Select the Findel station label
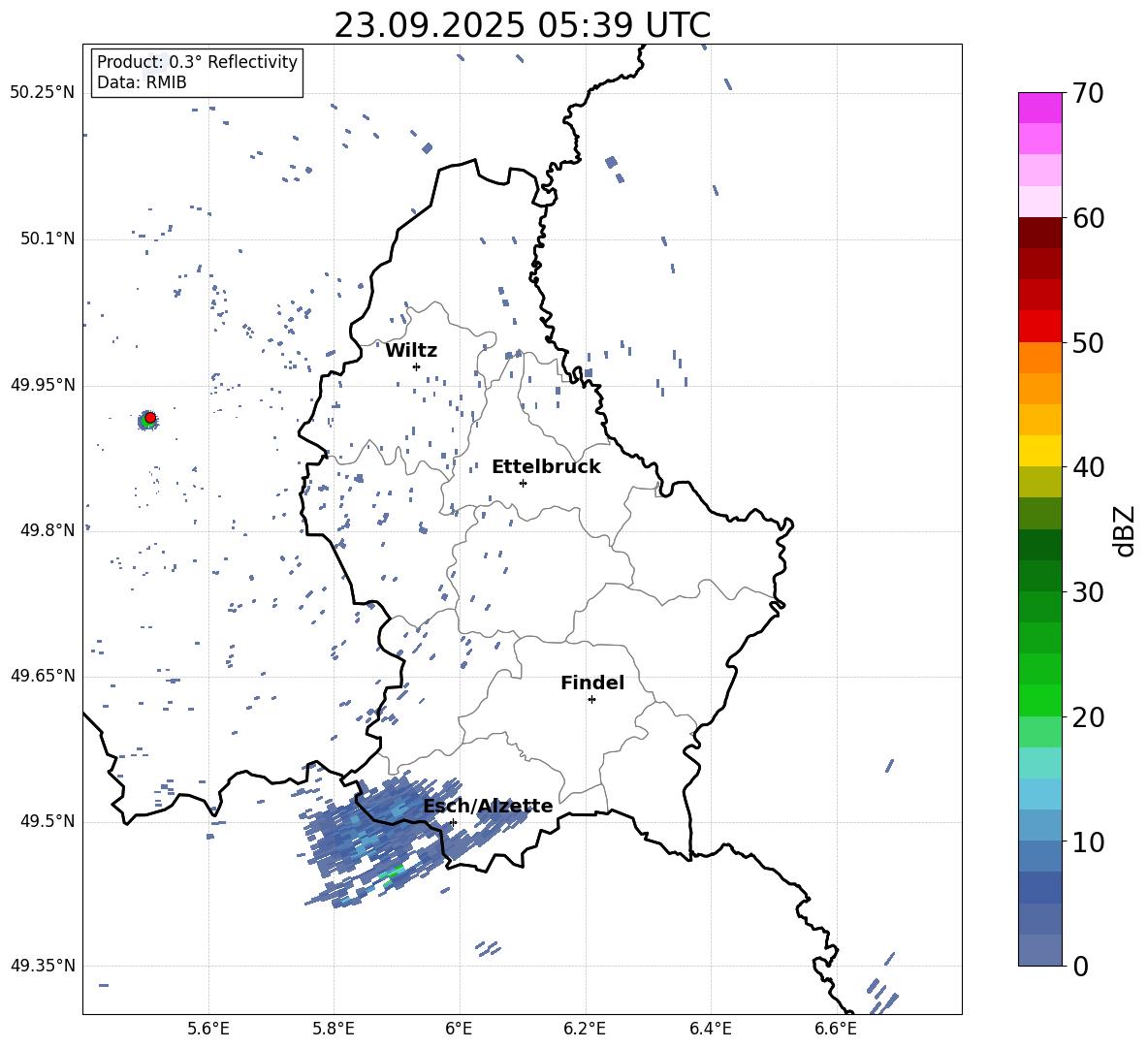1148x1048 pixels. [592, 683]
